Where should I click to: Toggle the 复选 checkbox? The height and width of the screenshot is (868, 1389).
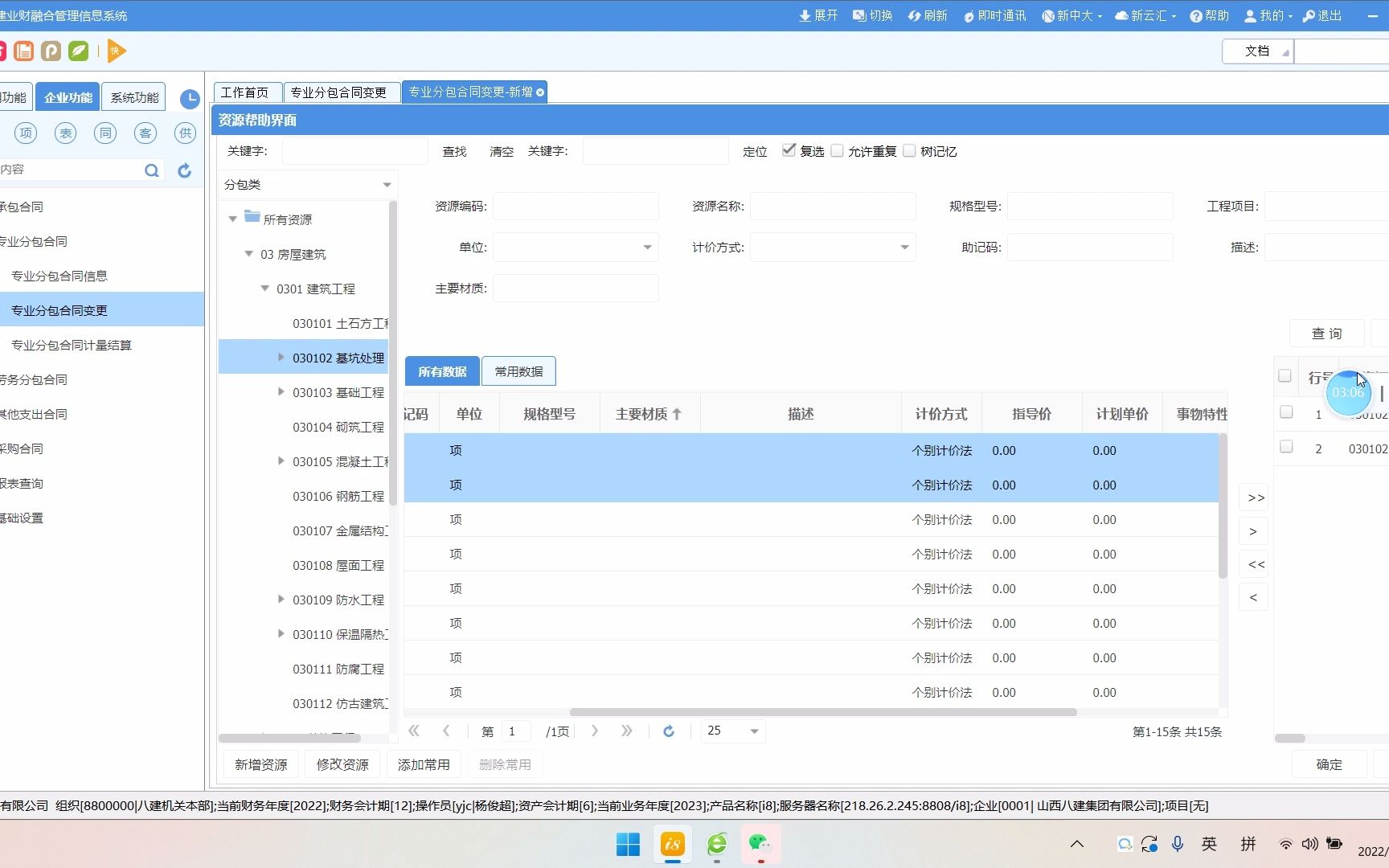(x=789, y=150)
